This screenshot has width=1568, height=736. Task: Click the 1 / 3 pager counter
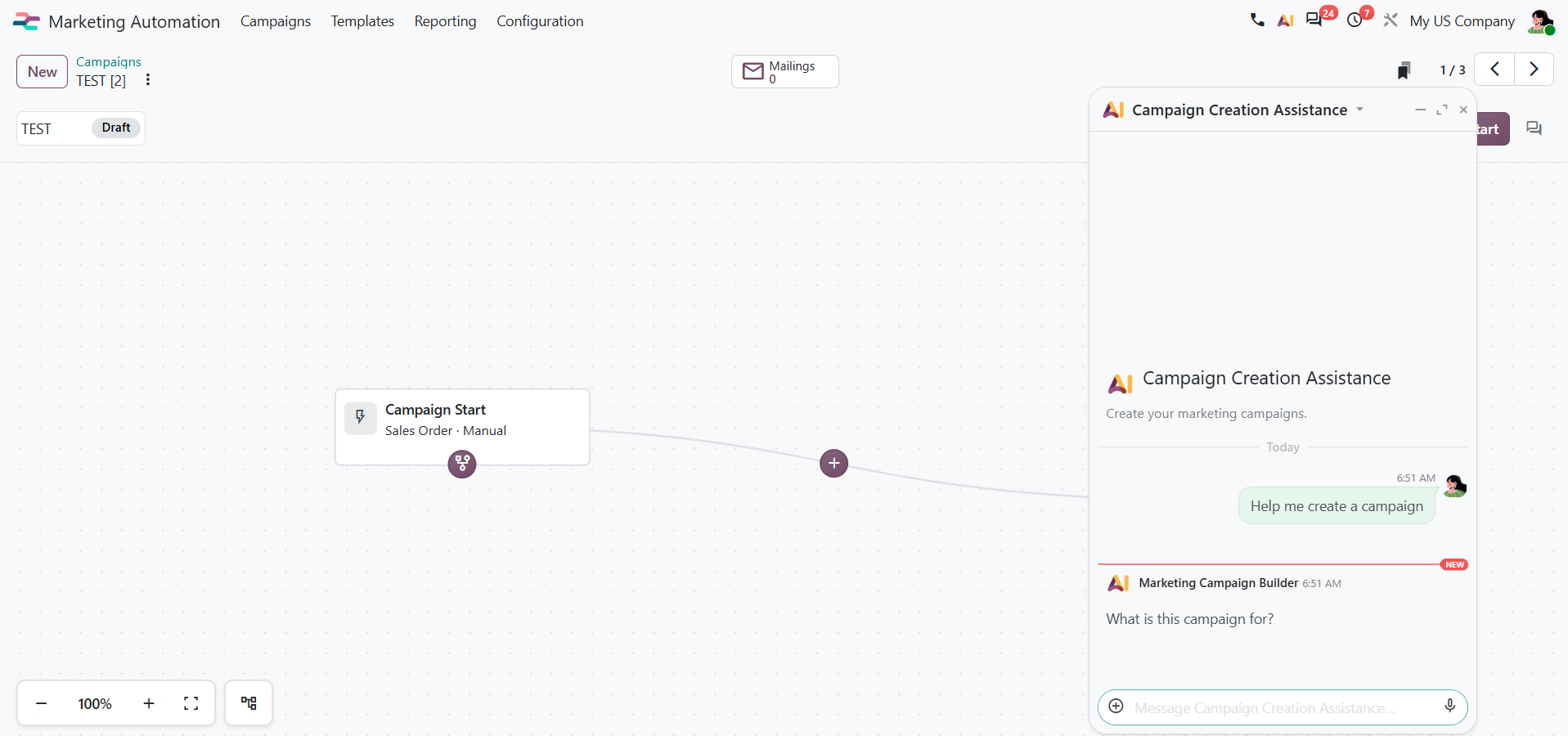(x=1453, y=70)
